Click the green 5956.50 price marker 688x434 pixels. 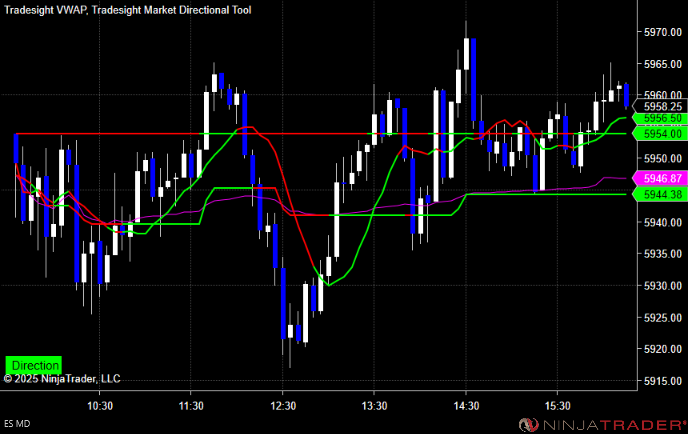point(660,118)
